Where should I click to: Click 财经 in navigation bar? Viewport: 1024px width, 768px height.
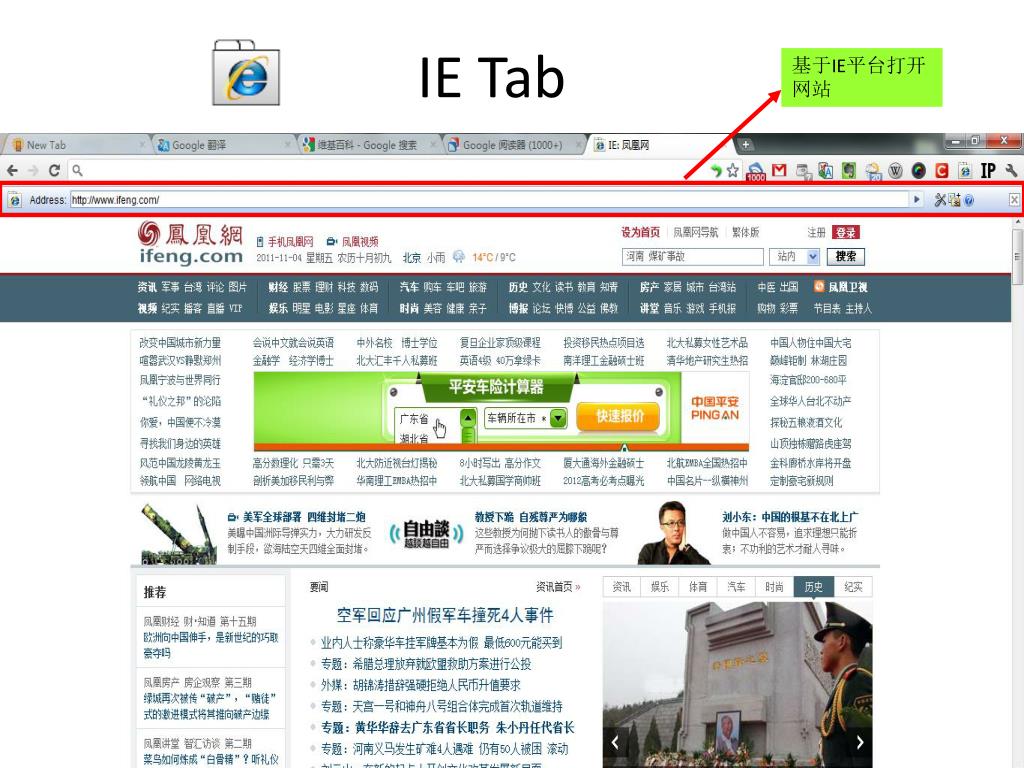click(278, 287)
